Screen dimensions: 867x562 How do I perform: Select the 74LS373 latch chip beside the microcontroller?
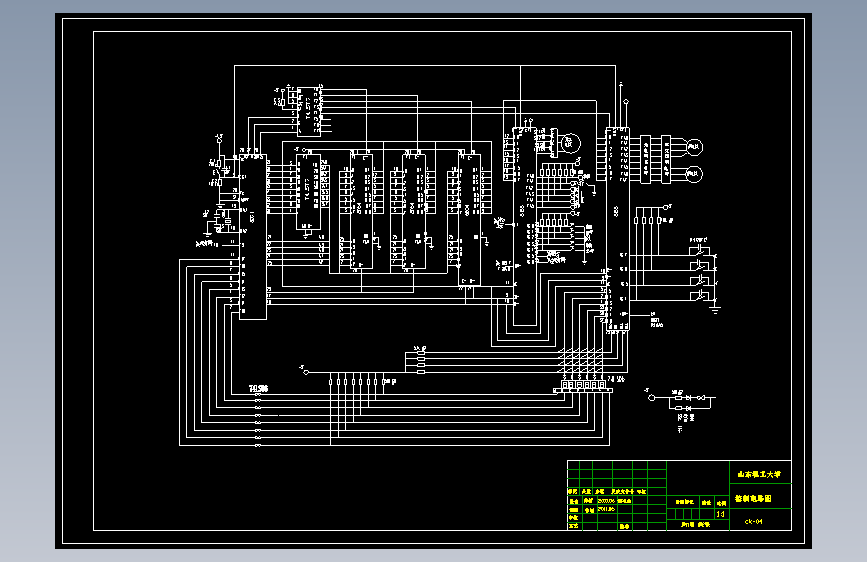coord(308,192)
